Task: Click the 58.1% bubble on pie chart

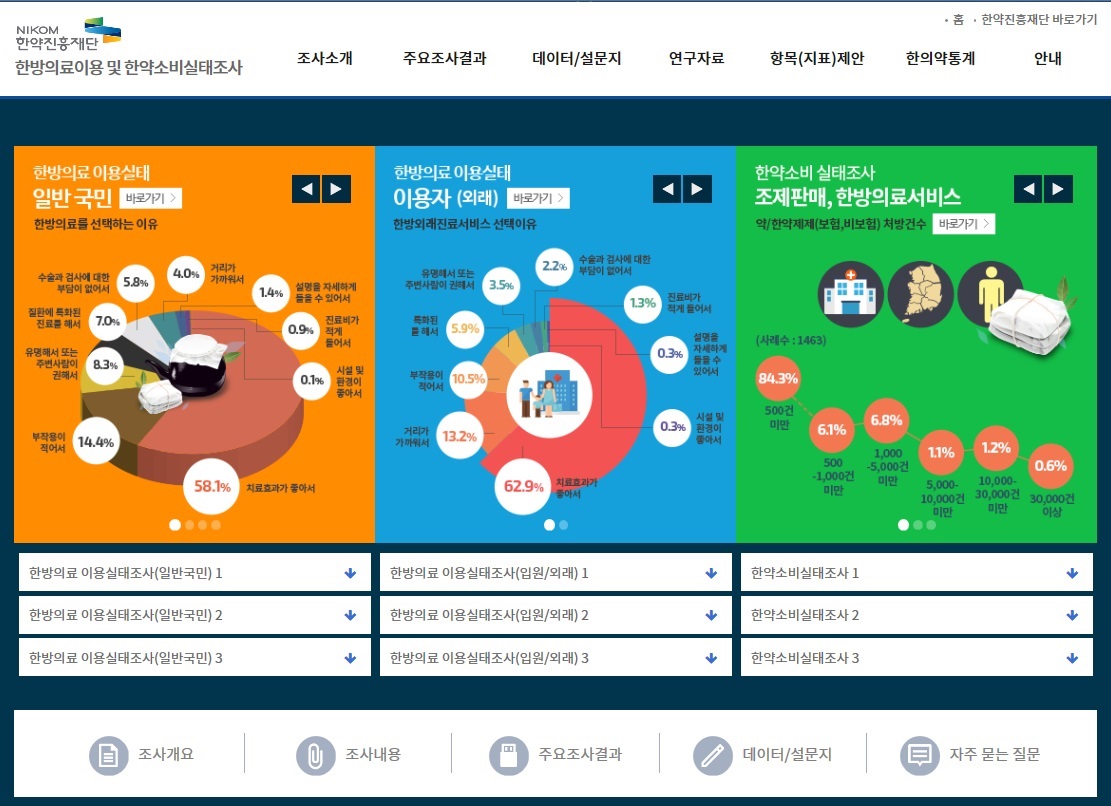Action: tap(212, 487)
